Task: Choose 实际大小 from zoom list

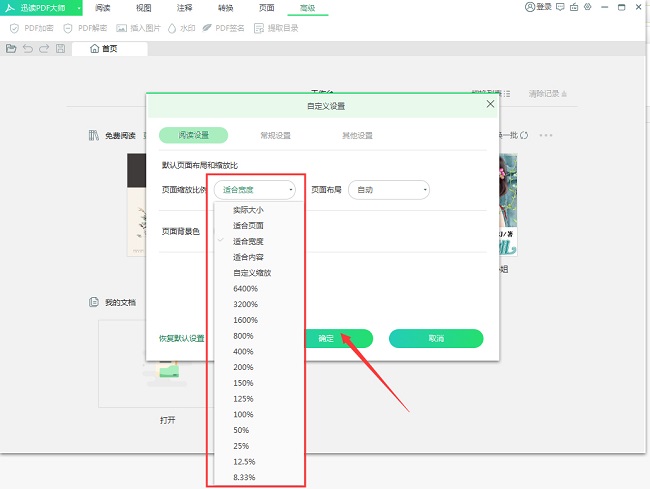Action: [x=259, y=210]
